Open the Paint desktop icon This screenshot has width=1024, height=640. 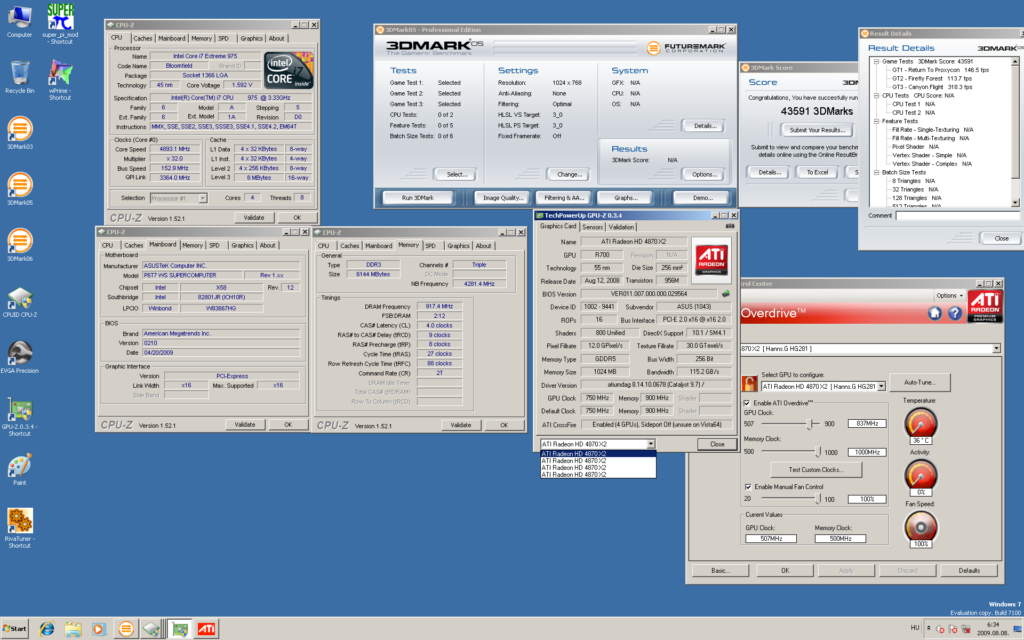click(x=20, y=470)
